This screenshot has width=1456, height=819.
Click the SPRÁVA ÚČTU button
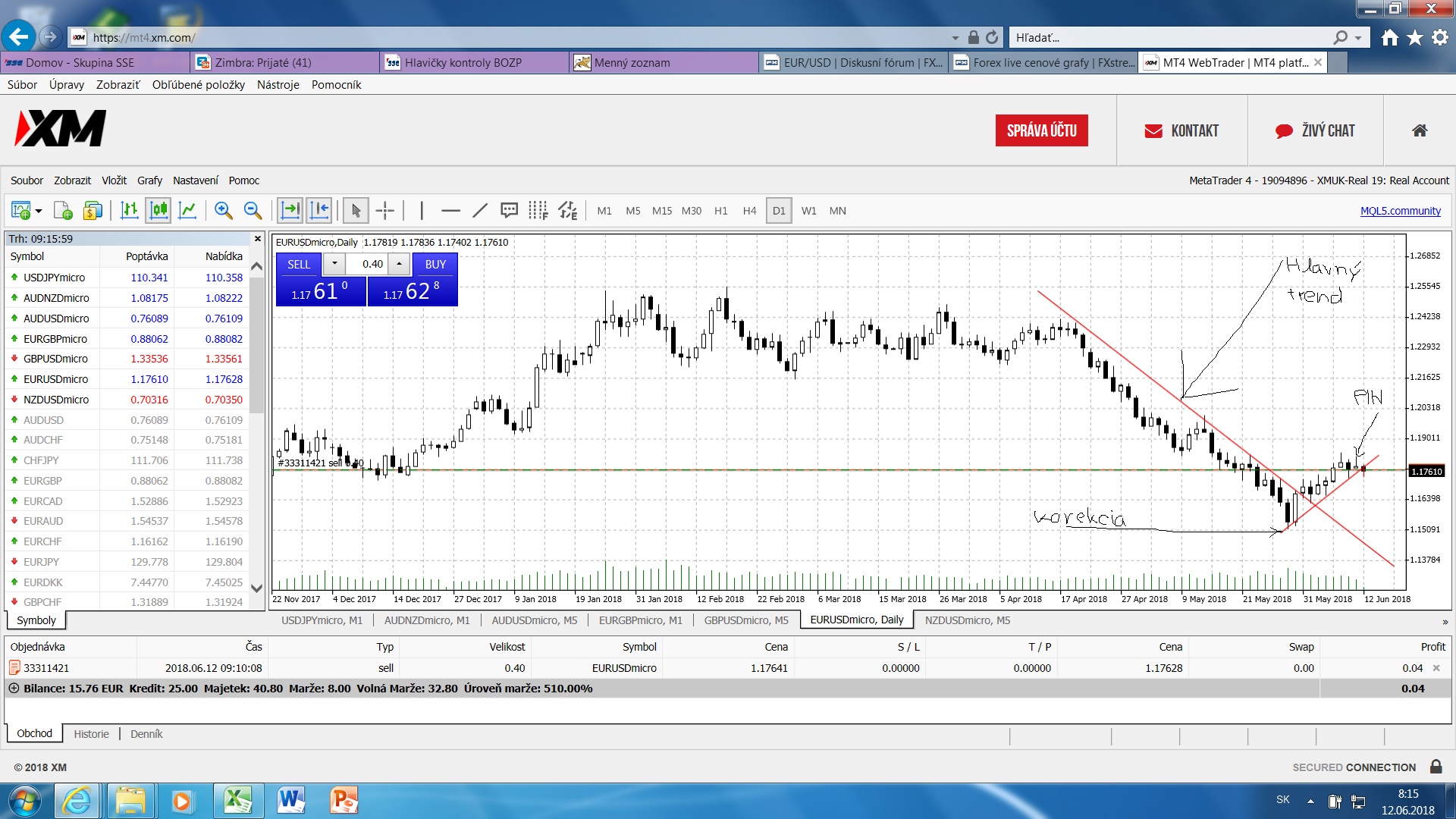pyautogui.click(x=1041, y=130)
